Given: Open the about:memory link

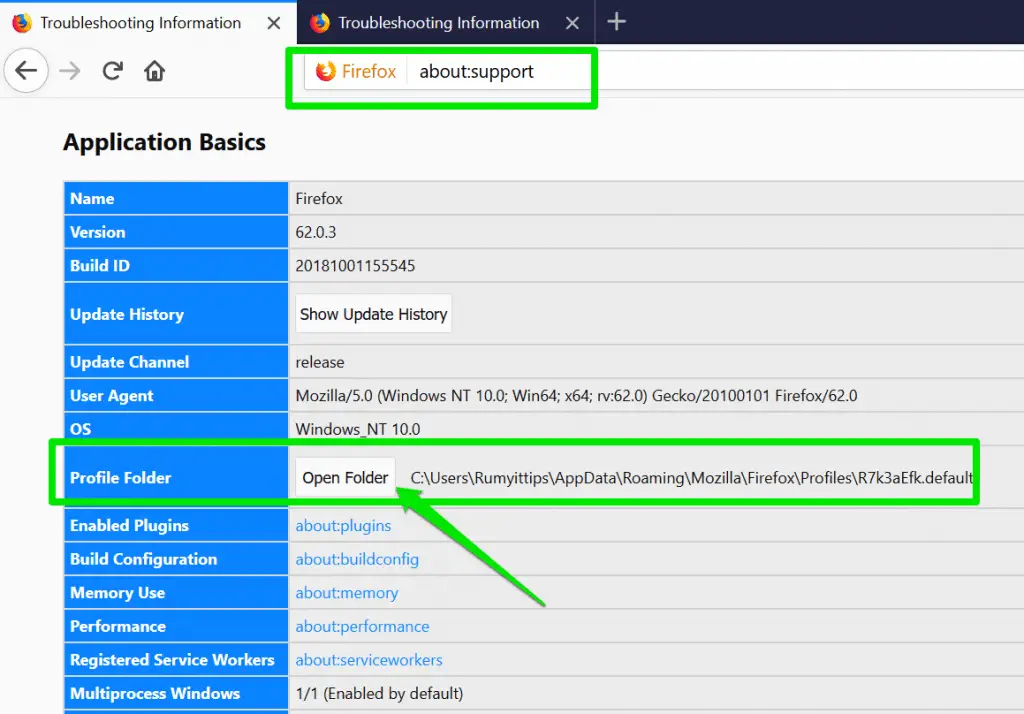Looking at the screenshot, I should point(347,593).
